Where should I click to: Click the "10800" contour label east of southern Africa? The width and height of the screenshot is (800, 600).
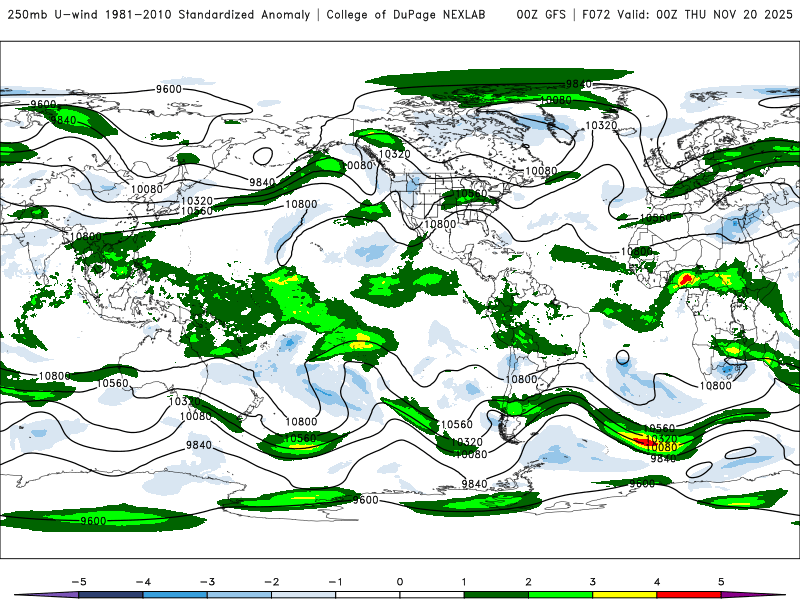715,386
